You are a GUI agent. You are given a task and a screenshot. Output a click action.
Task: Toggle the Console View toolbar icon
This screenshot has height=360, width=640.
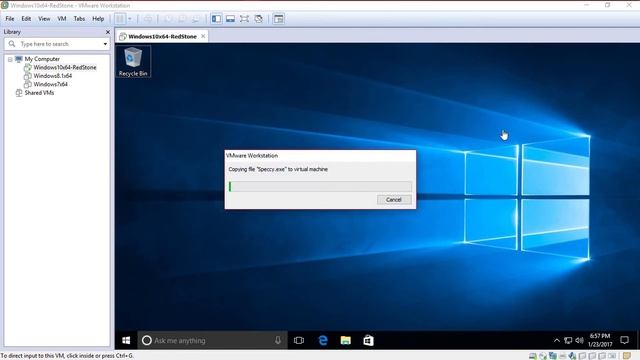[278, 19]
